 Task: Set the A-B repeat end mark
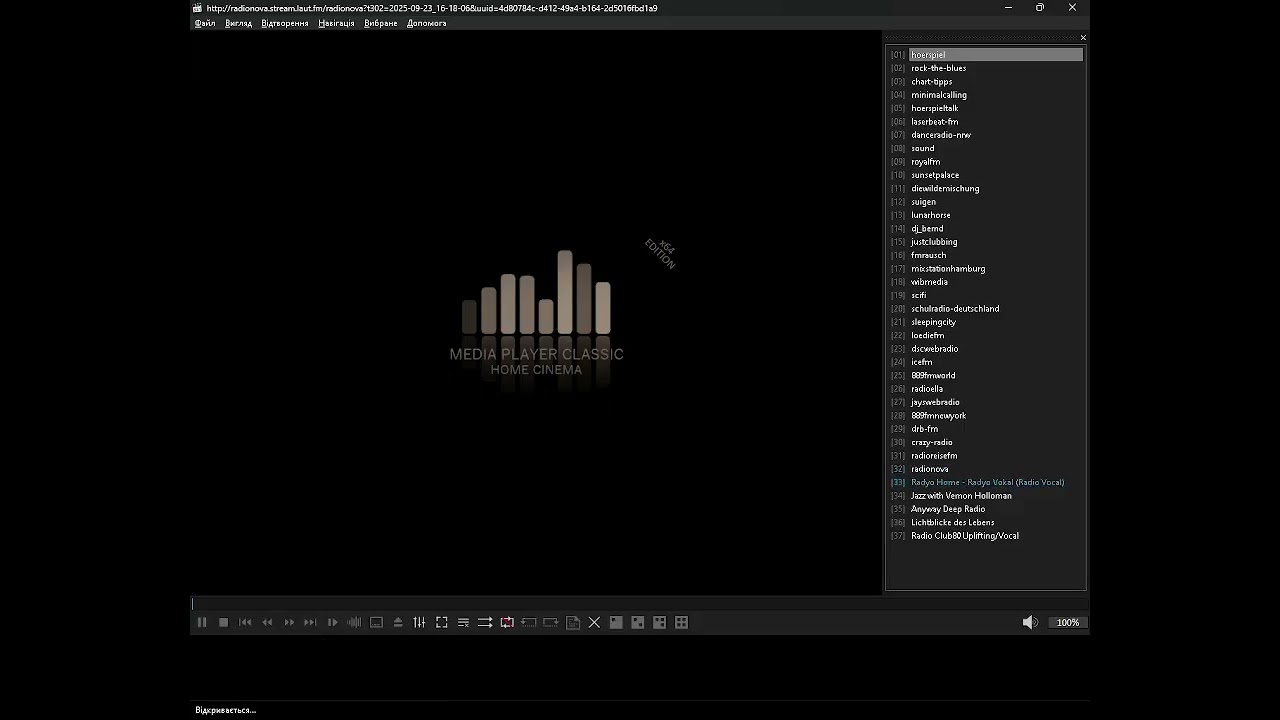(551, 622)
